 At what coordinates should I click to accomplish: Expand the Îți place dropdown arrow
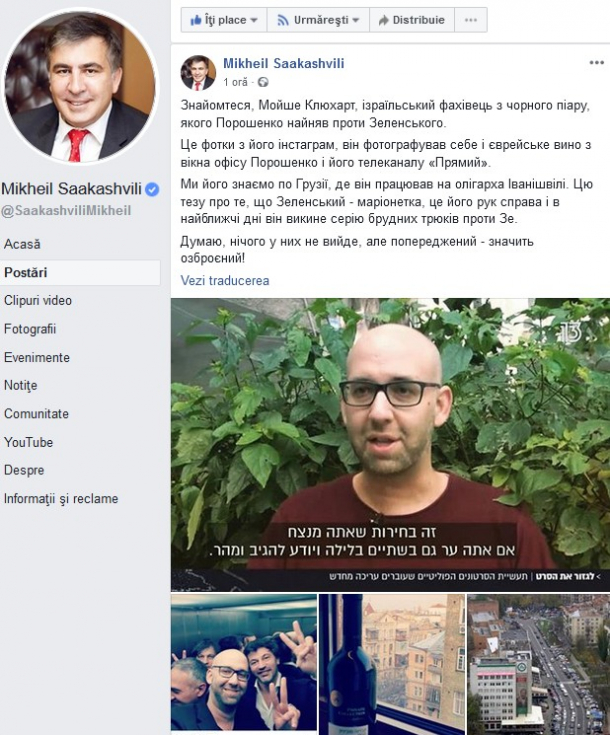tap(254, 21)
